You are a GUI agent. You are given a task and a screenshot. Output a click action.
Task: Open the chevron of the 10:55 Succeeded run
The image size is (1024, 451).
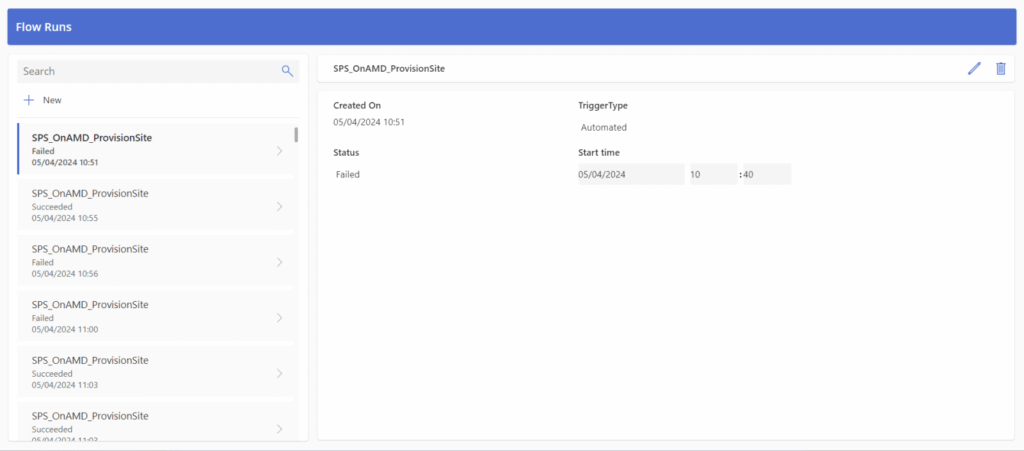(x=280, y=206)
